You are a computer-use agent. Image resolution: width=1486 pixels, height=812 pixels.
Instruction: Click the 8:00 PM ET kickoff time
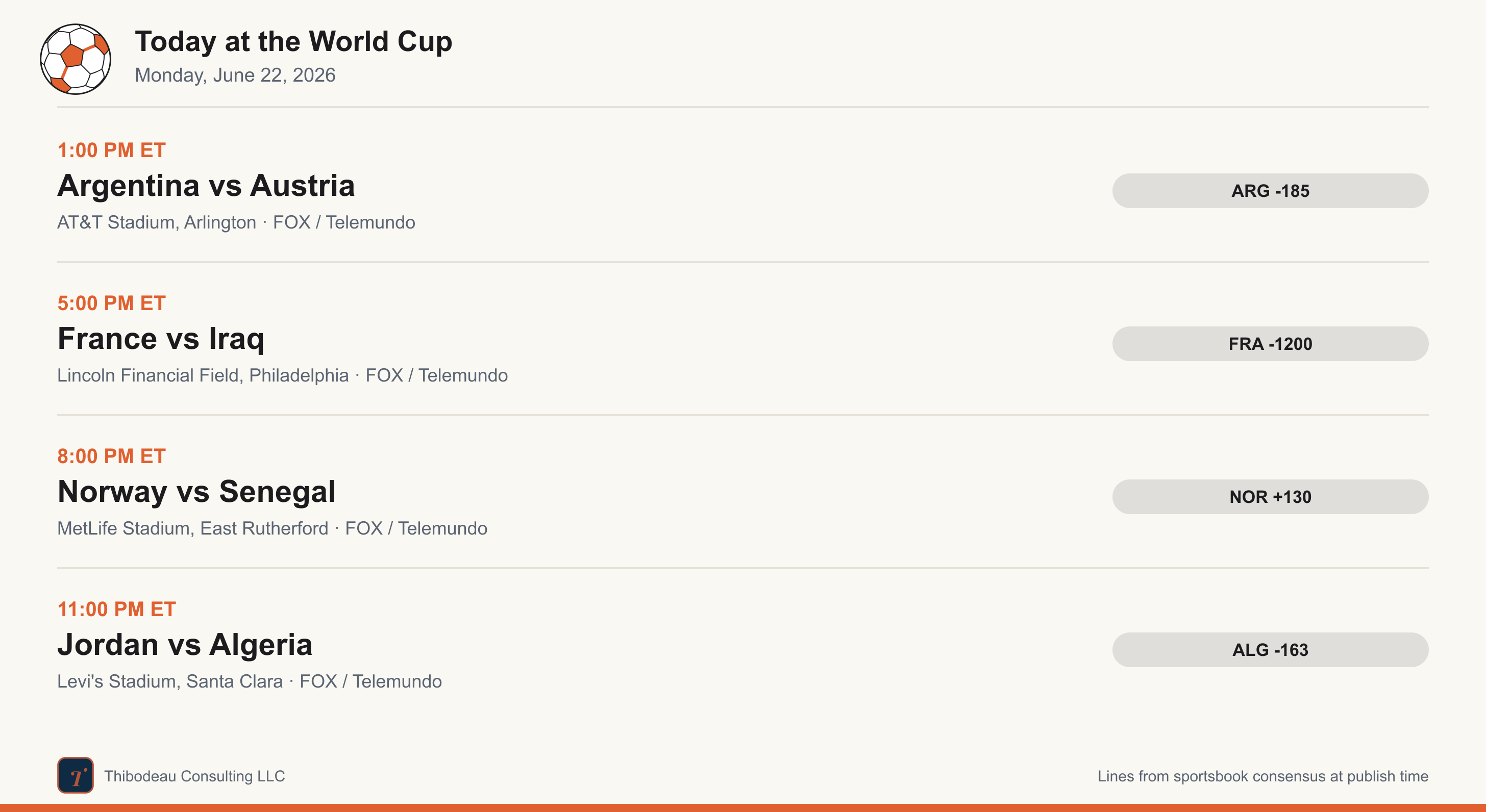tap(111, 456)
